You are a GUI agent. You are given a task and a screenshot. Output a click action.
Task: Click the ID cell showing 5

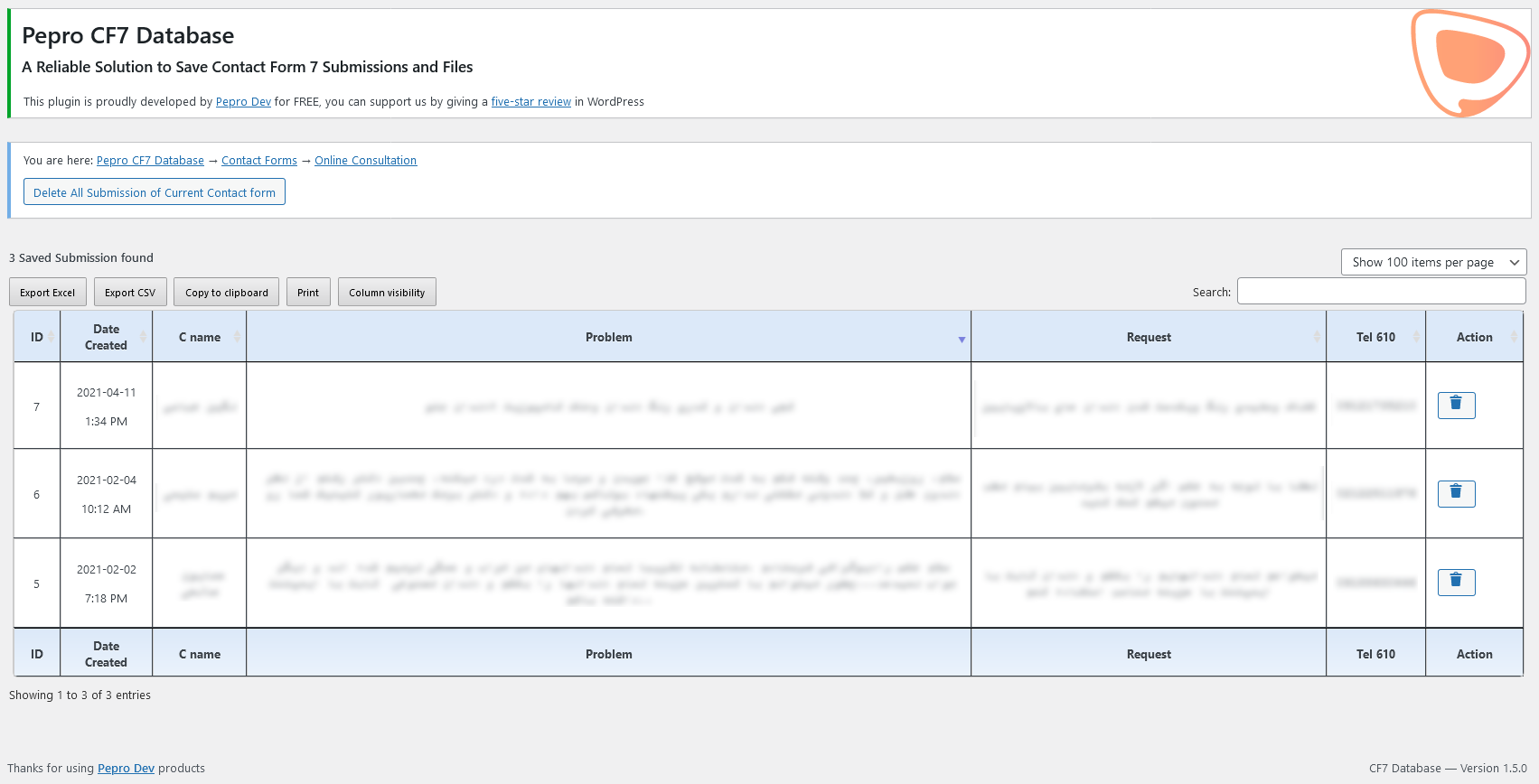coord(37,583)
